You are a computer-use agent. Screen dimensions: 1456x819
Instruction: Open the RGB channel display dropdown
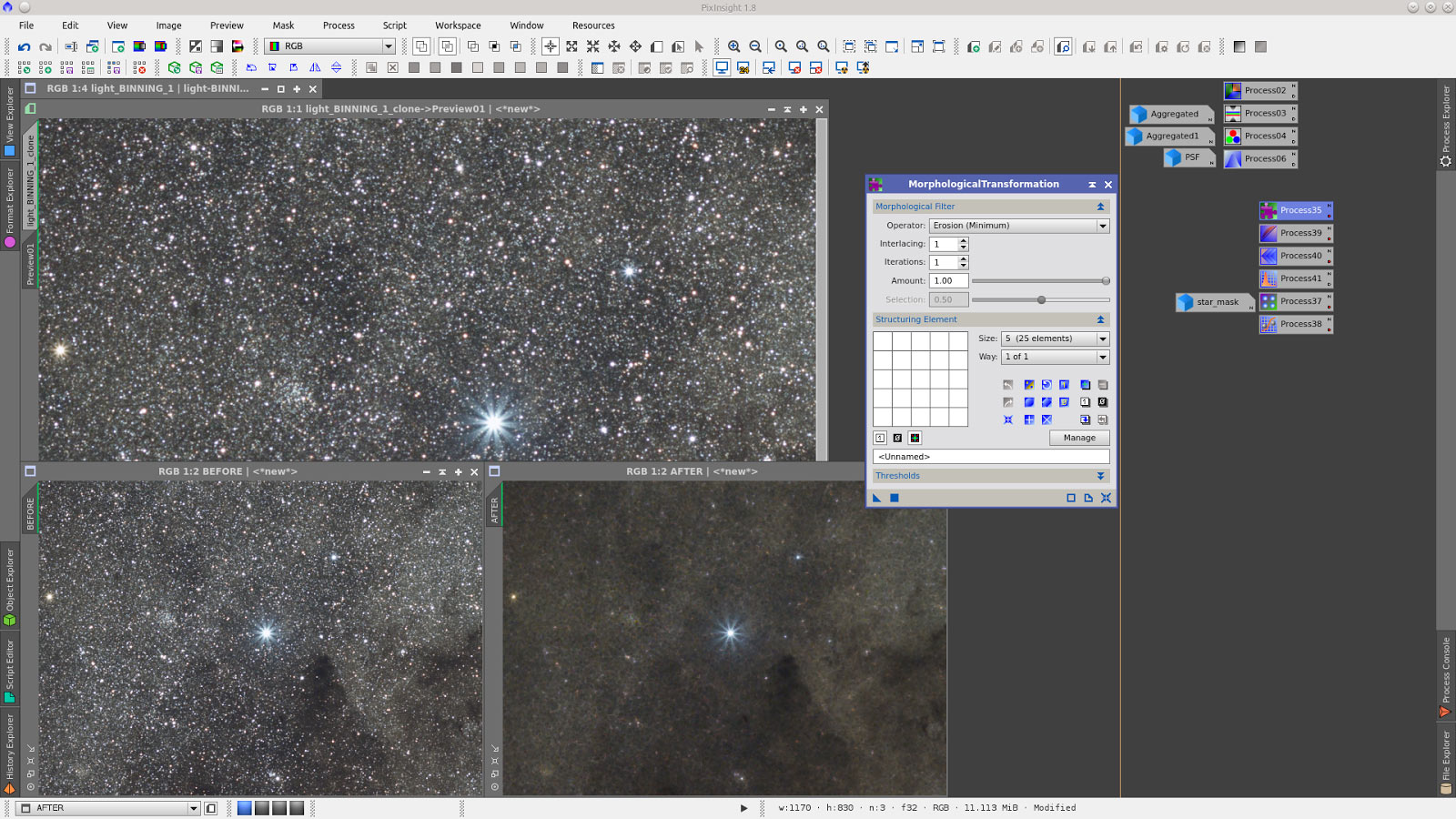(329, 46)
